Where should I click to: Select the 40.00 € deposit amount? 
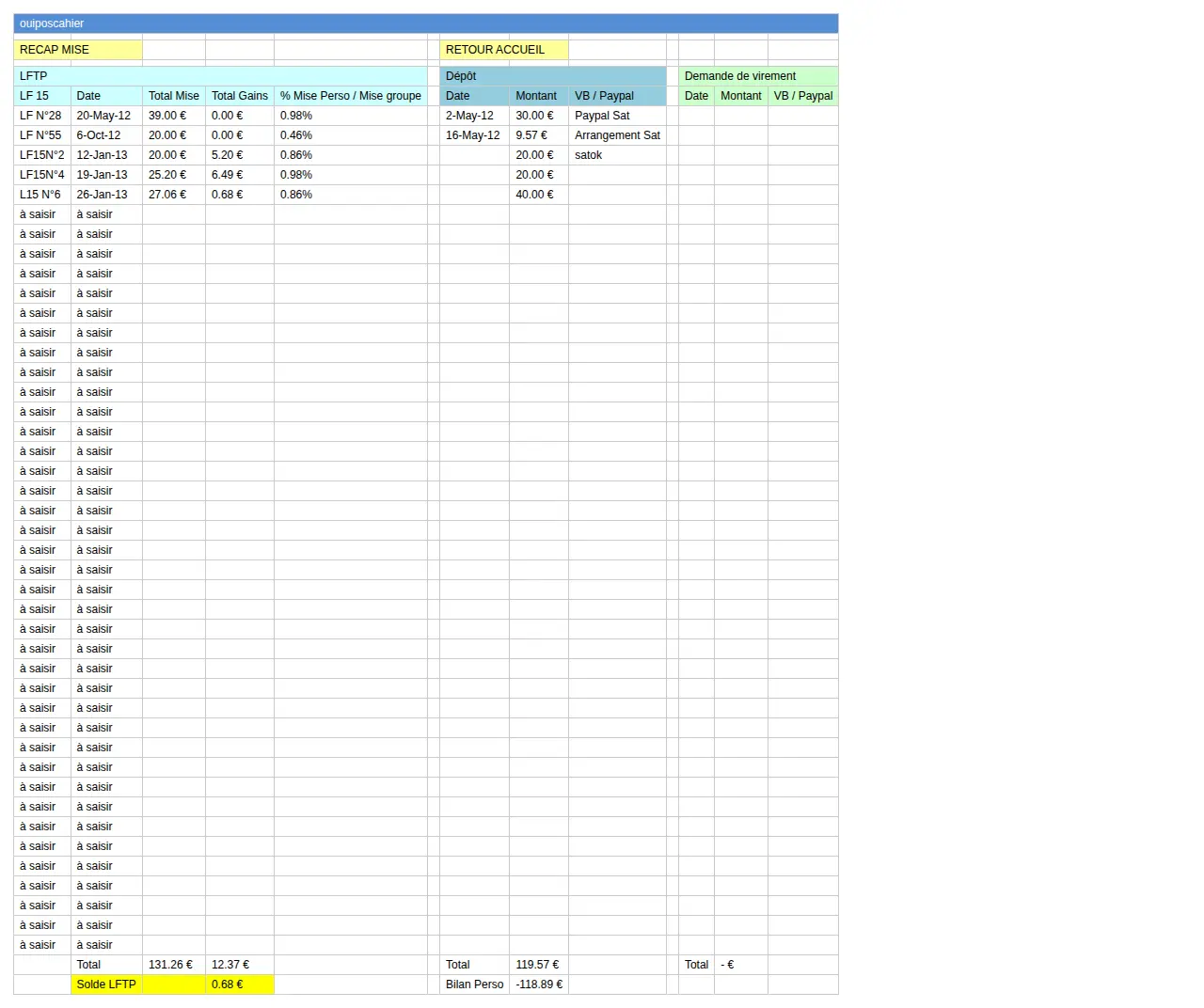(x=539, y=195)
